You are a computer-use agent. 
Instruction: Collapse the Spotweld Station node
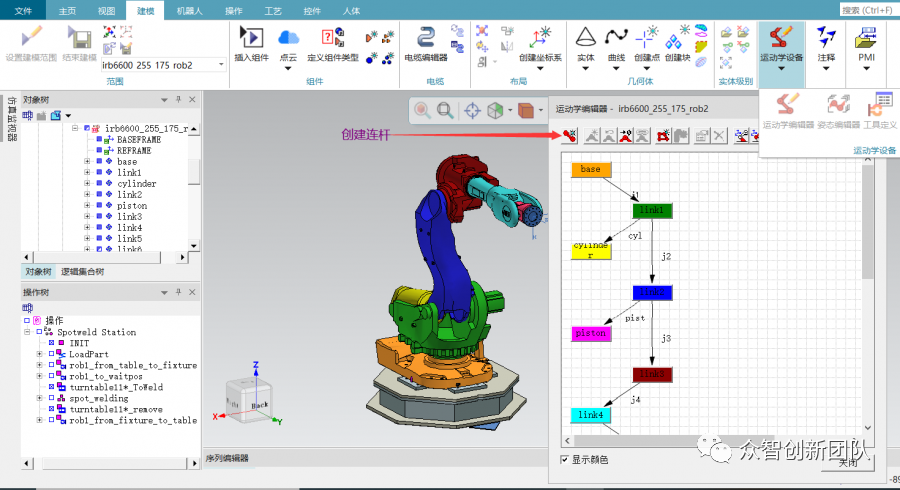tap(27, 332)
